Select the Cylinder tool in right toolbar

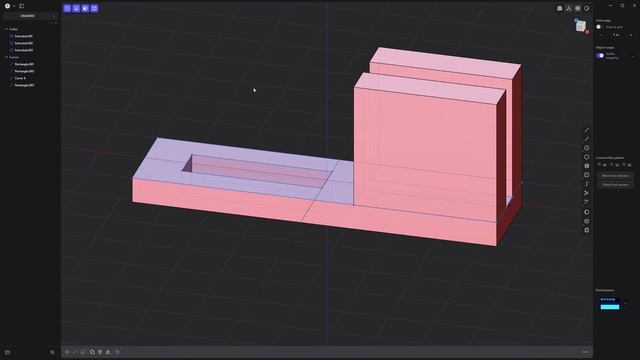click(x=587, y=221)
